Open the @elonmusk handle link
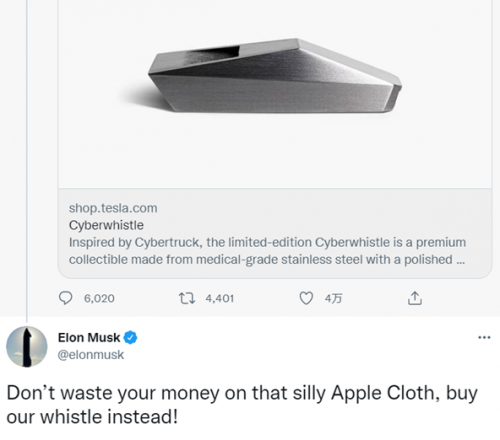Image resolution: width=500 pixels, height=440 pixels. (91, 355)
